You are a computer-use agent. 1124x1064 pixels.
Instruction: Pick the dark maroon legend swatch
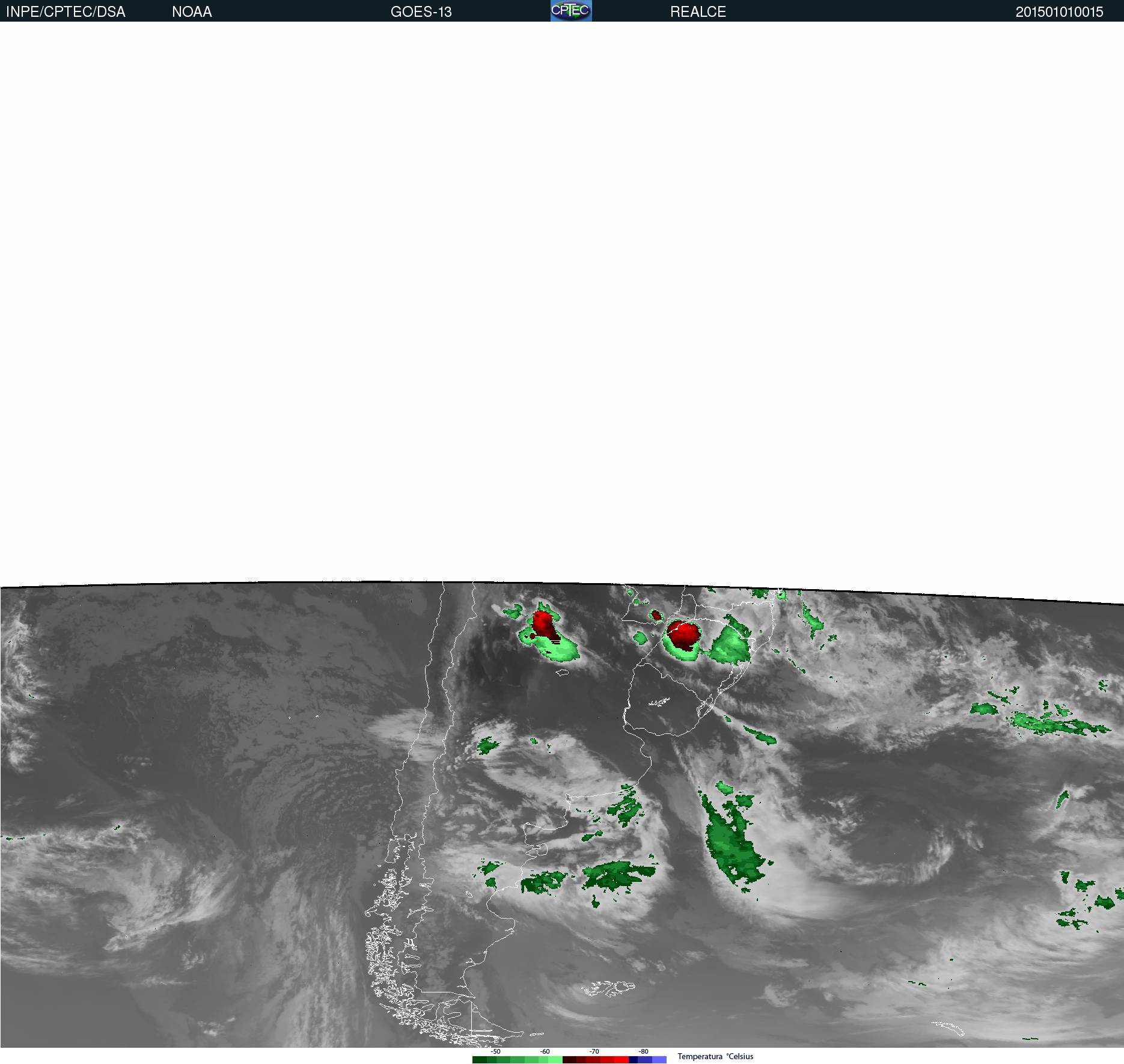[569, 1060]
